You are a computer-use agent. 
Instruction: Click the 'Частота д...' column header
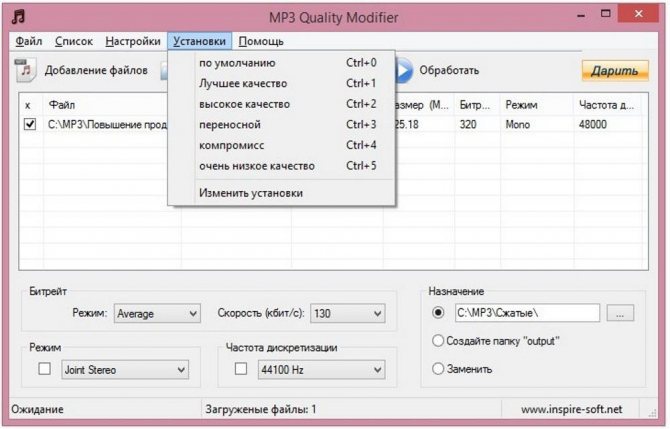(x=607, y=105)
